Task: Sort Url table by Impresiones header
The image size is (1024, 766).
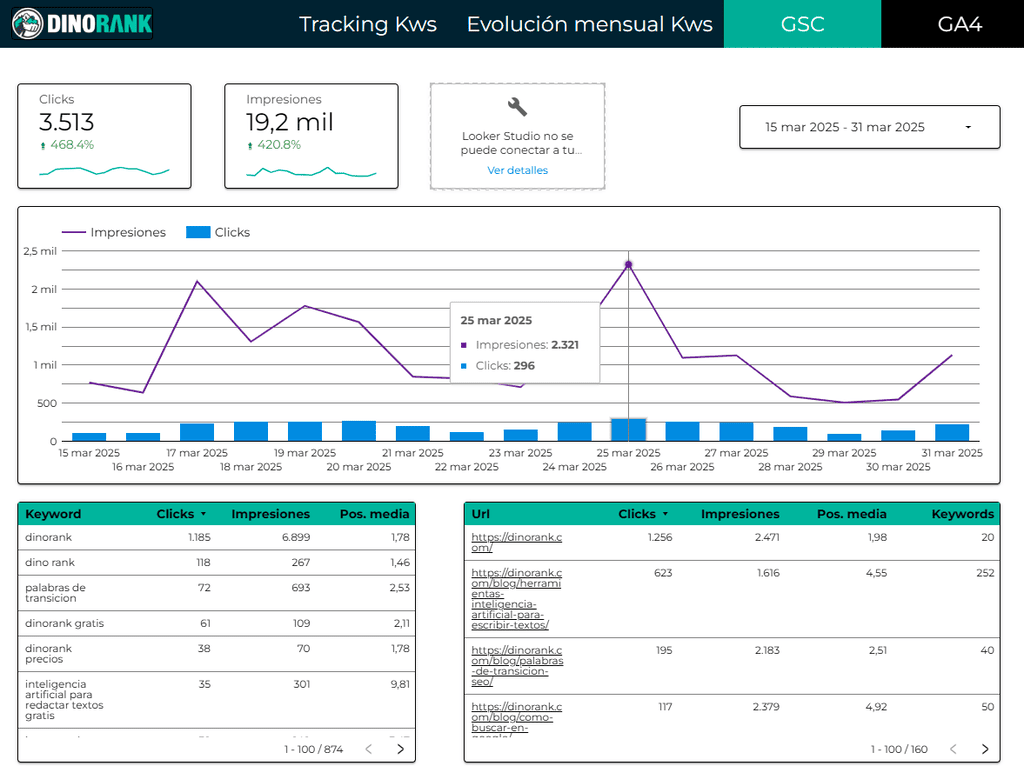Action: tap(740, 514)
